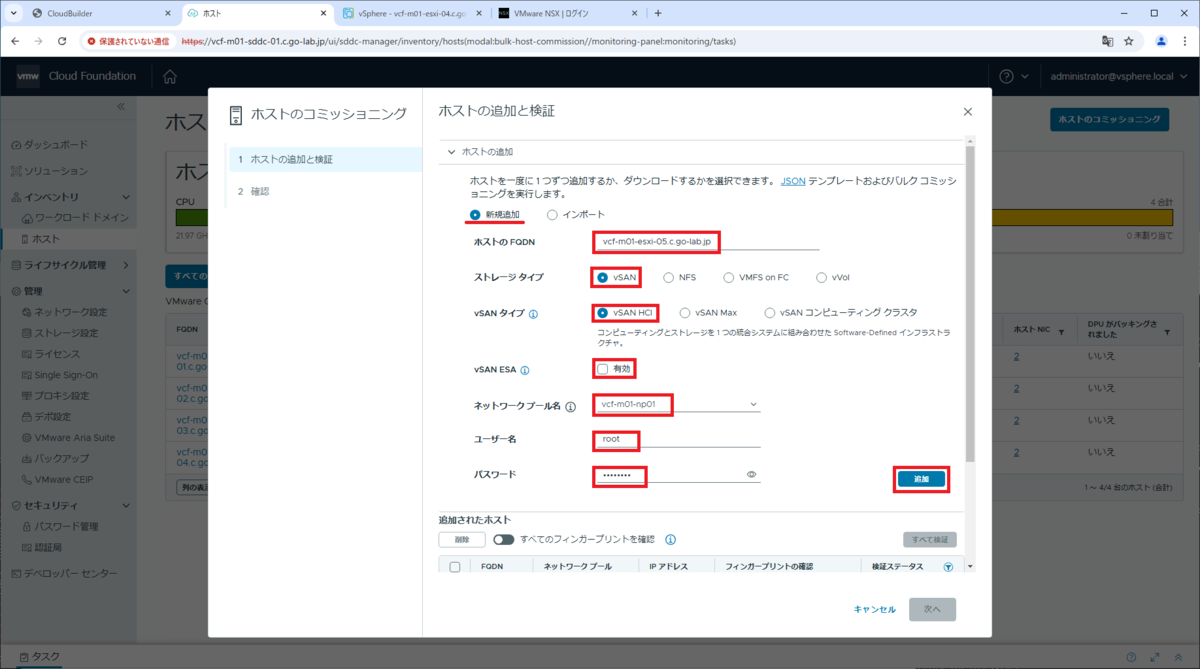Screen dimensions: 1200x669
Task: Open the help menu icon
Action: (x=1012, y=77)
